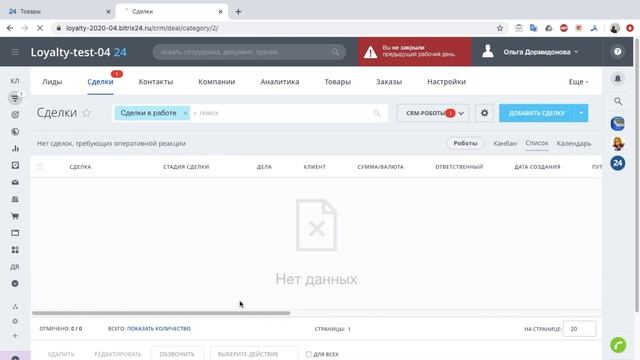Mark Сделки page as favorite star
The height and width of the screenshot is (360, 640).
pos(87,113)
